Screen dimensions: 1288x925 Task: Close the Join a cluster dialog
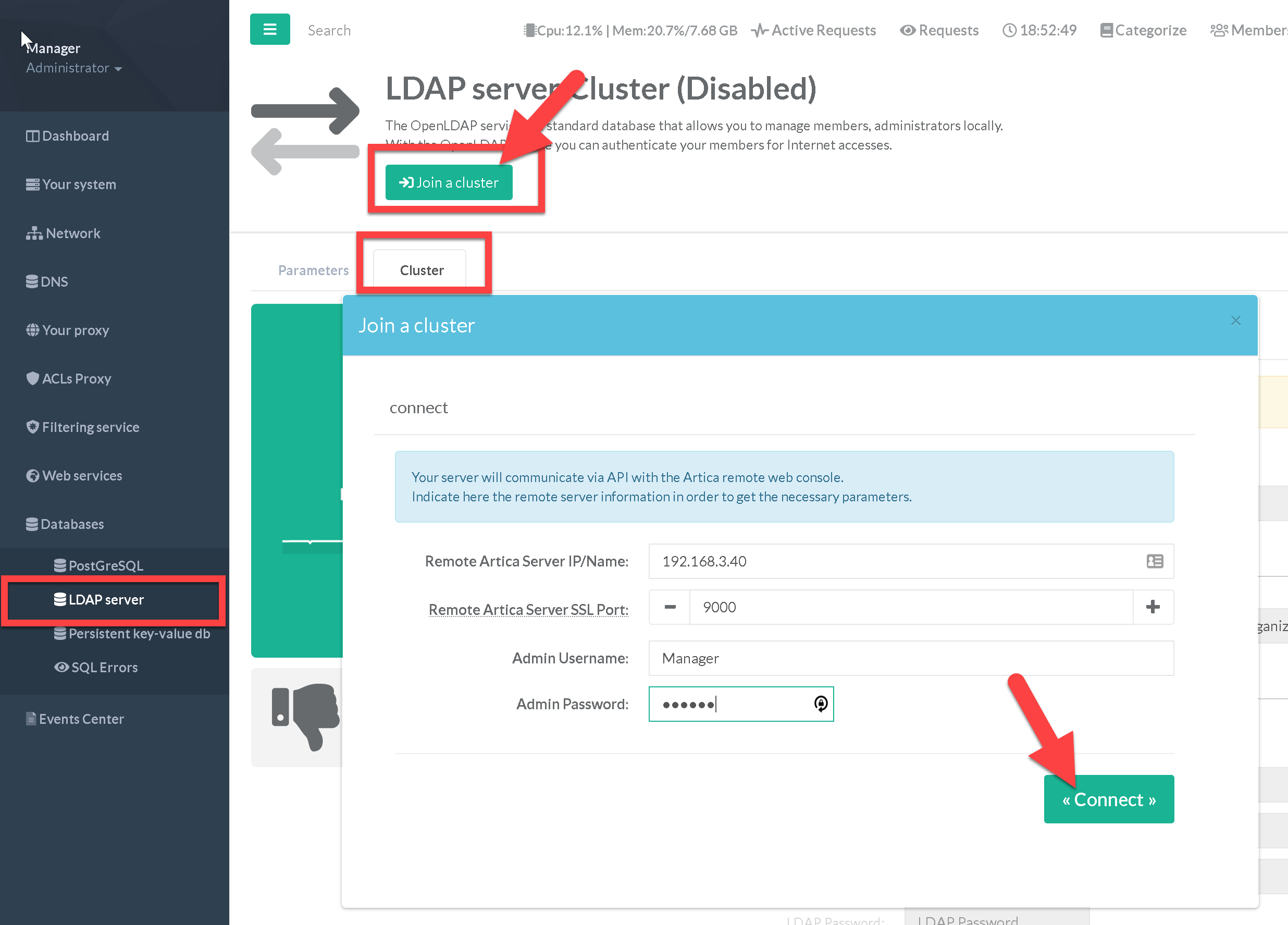(1235, 321)
